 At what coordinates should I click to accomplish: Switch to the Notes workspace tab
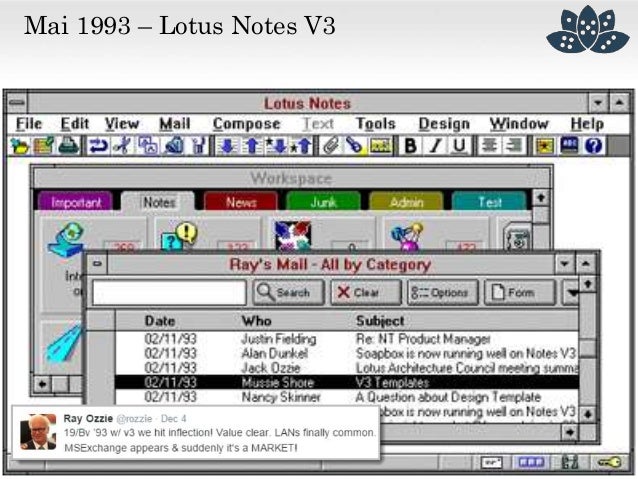(x=159, y=201)
